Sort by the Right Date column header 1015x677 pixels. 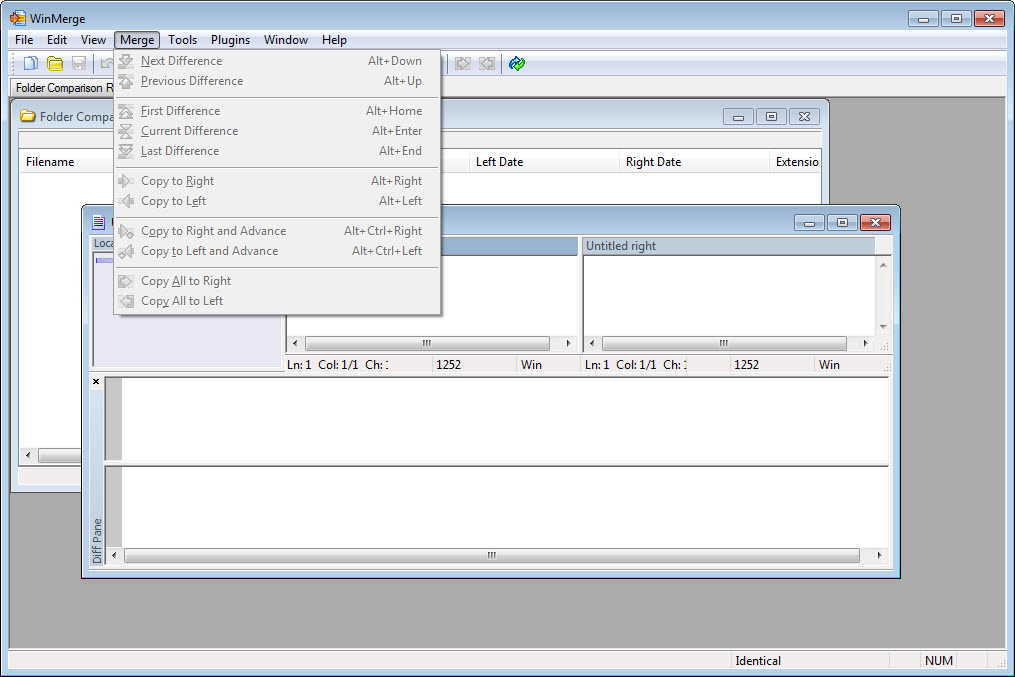[653, 162]
